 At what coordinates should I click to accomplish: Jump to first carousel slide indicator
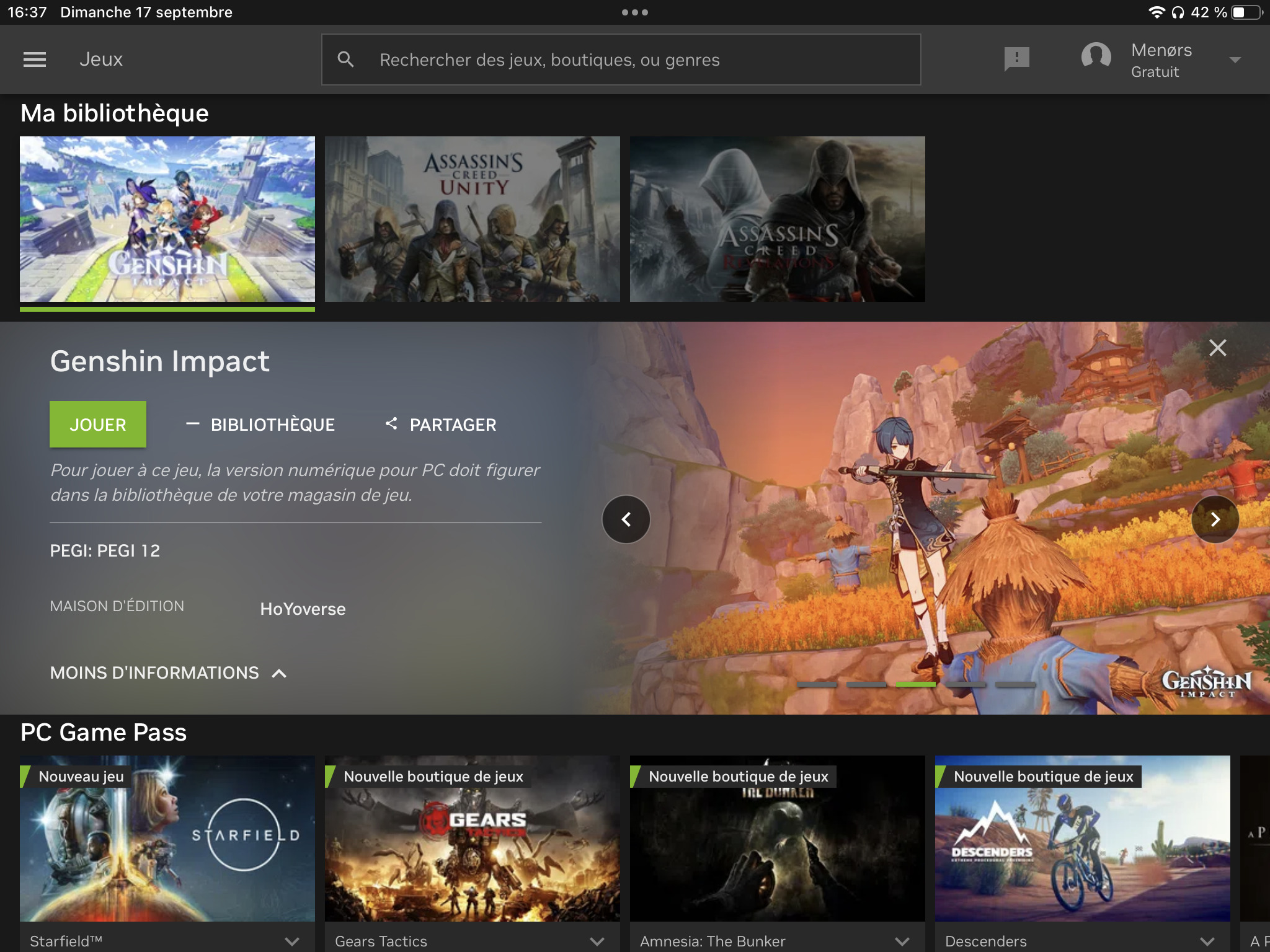point(817,684)
